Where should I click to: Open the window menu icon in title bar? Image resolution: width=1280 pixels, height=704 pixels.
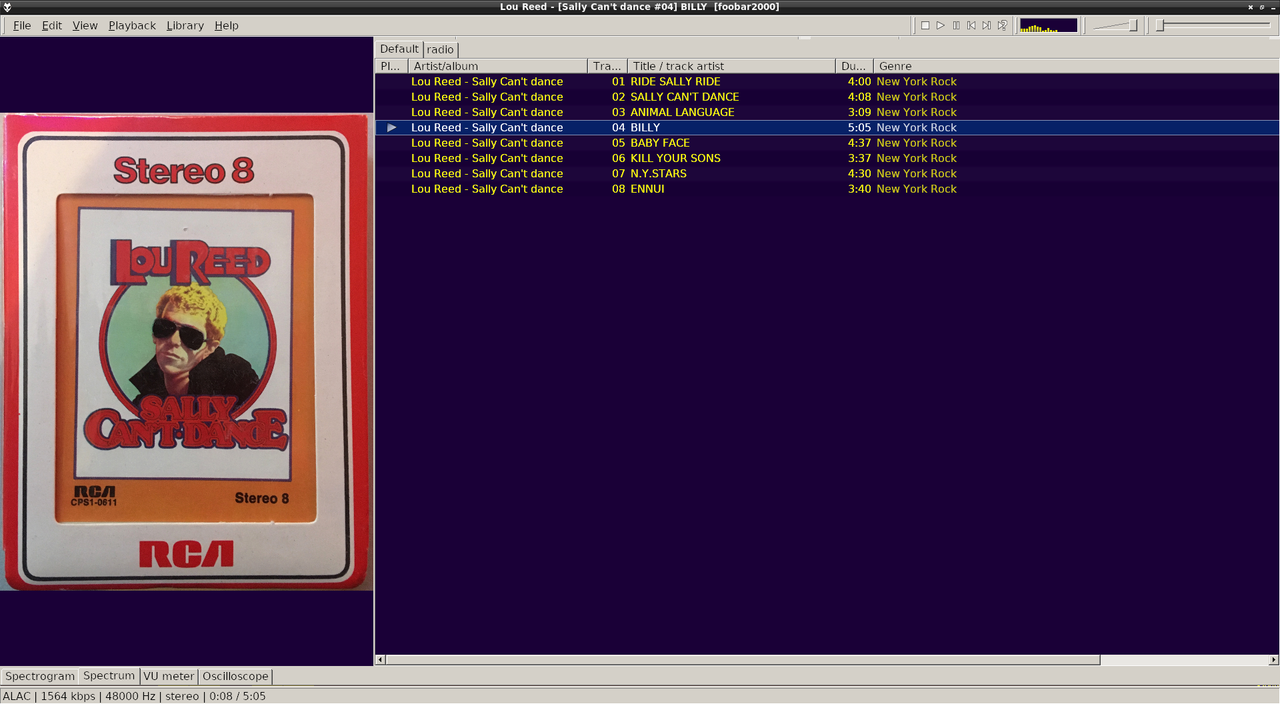tap(7, 7)
